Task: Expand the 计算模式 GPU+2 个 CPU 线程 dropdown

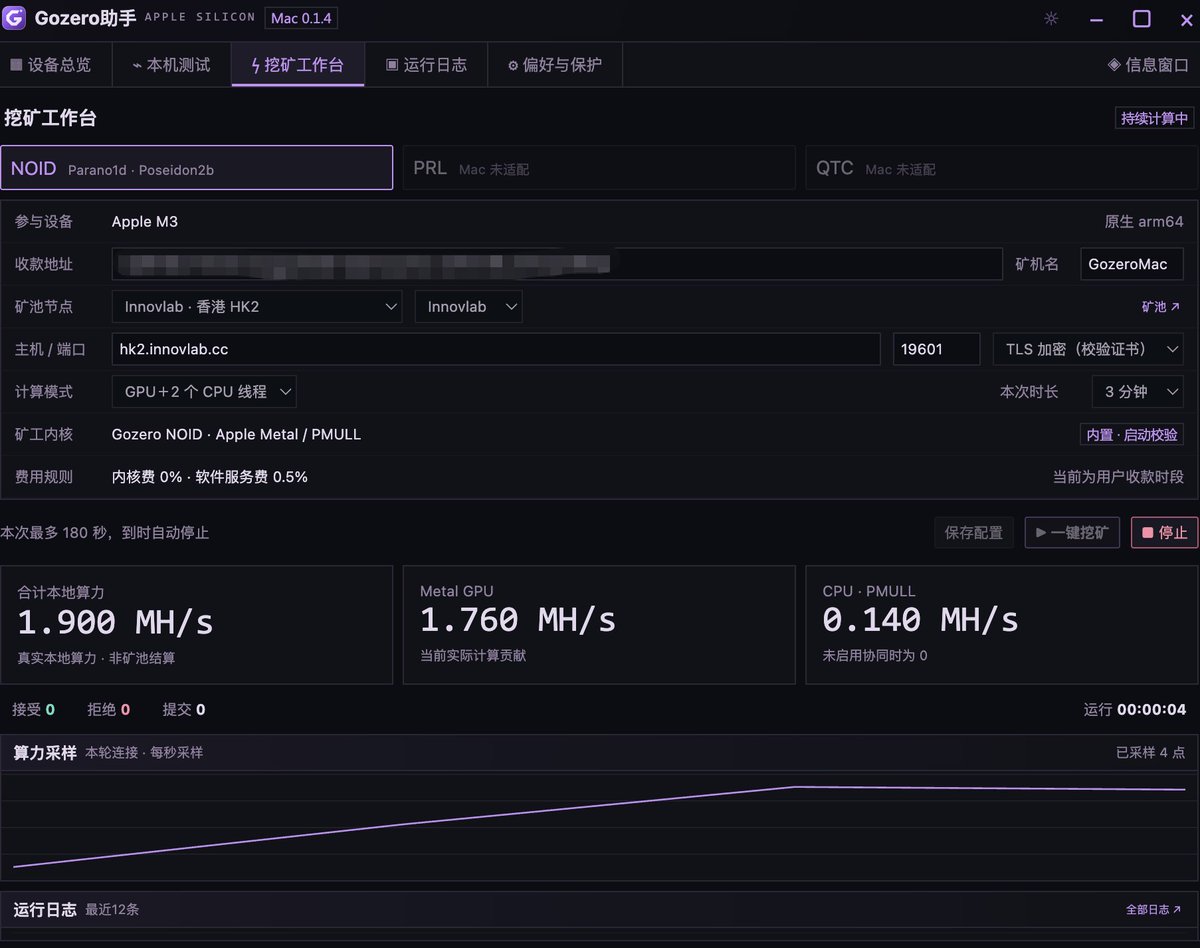Action: pos(204,392)
